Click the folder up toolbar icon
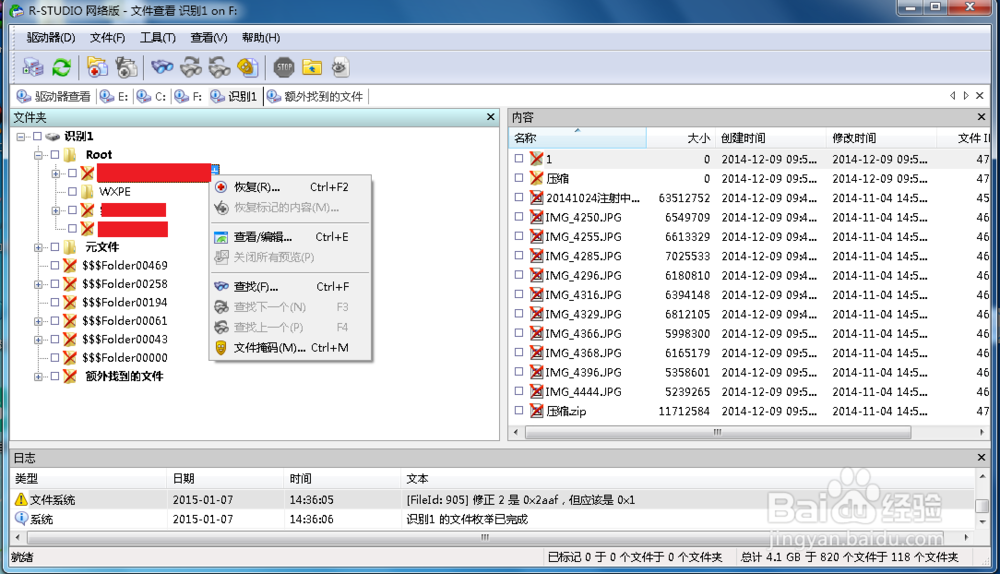 (x=312, y=67)
